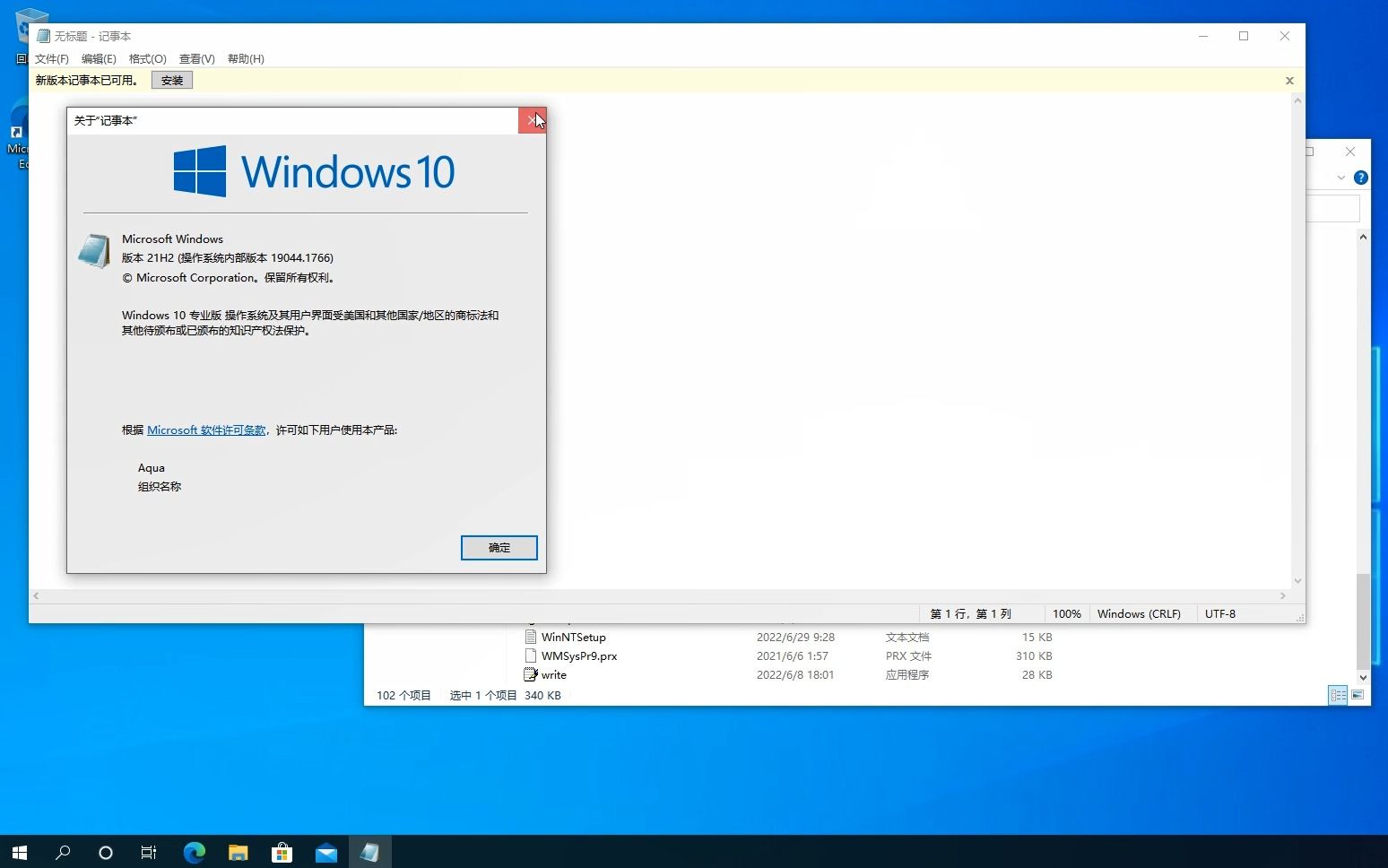1388x868 pixels.
Task: Expand Explorer ribbon chevron
Action: pos(1341,178)
